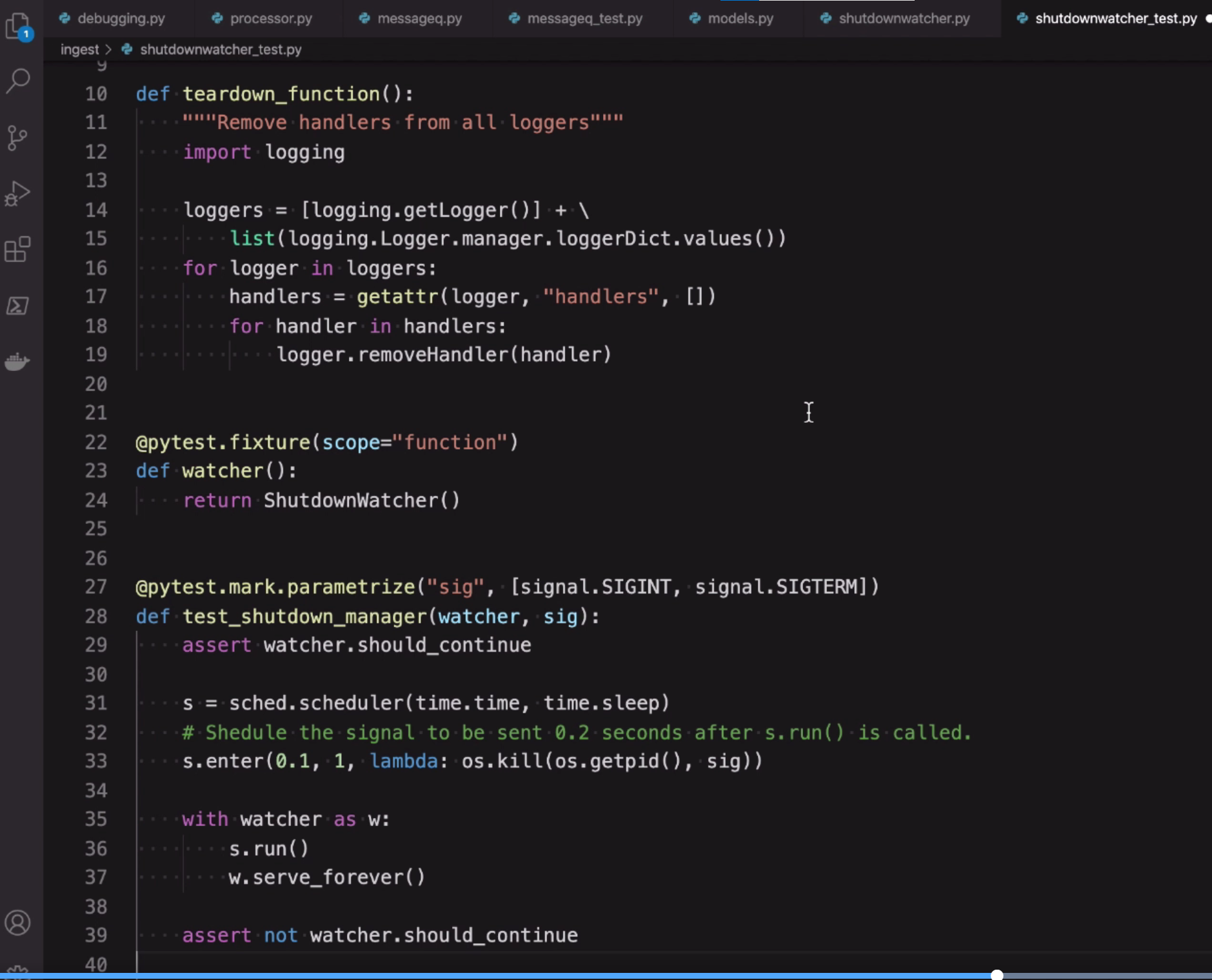Image resolution: width=1212 pixels, height=980 pixels.
Task: Click line number 10 in gutter
Action: tap(96, 94)
